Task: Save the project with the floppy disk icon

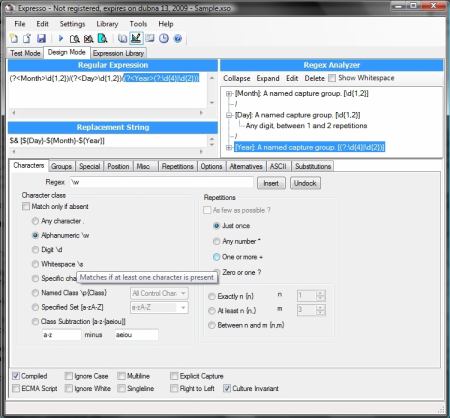Action: point(41,39)
